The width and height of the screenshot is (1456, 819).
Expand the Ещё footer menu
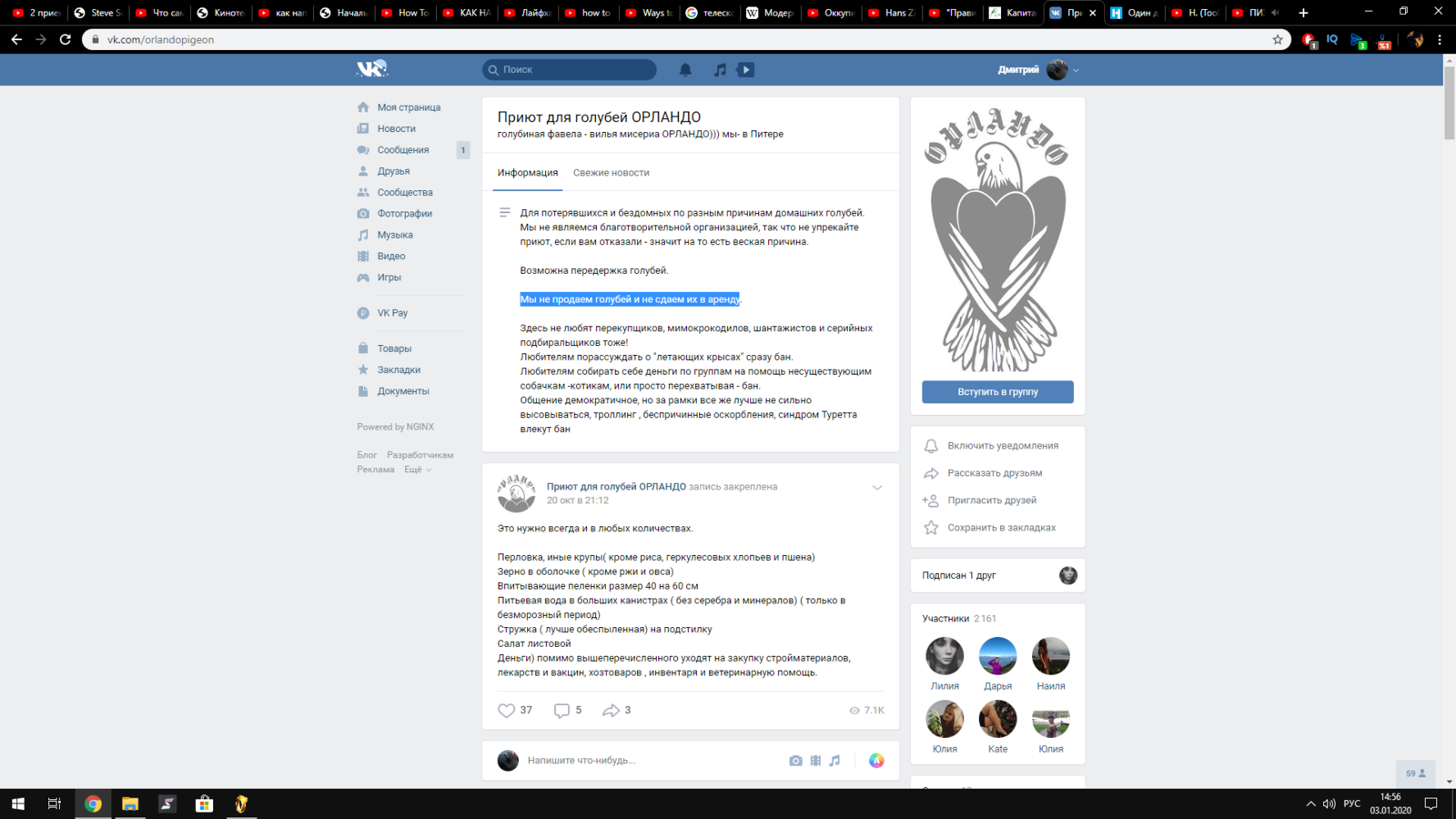click(x=418, y=470)
